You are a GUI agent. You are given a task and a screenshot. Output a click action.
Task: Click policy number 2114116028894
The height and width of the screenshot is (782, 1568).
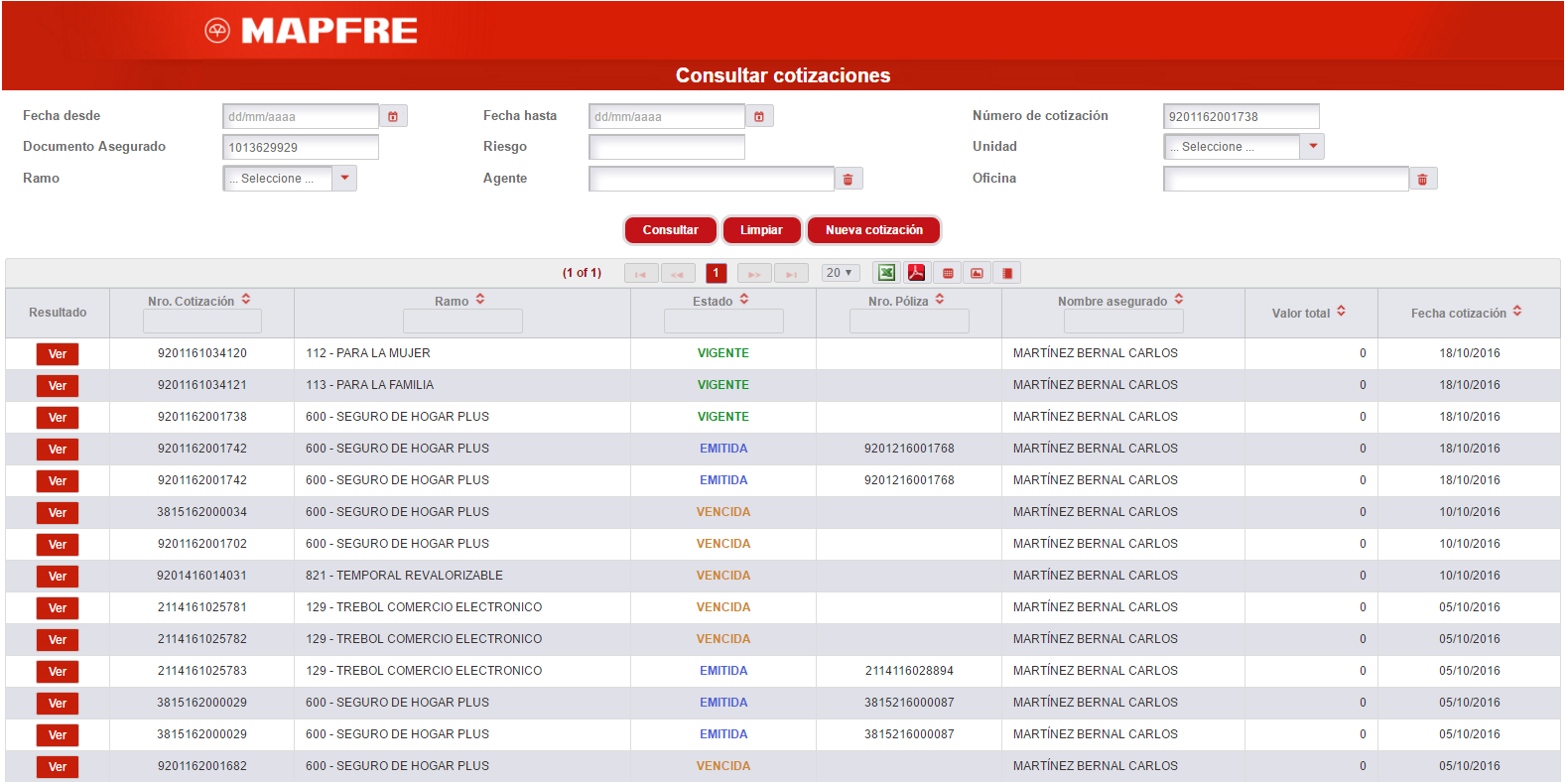(x=909, y=671)
